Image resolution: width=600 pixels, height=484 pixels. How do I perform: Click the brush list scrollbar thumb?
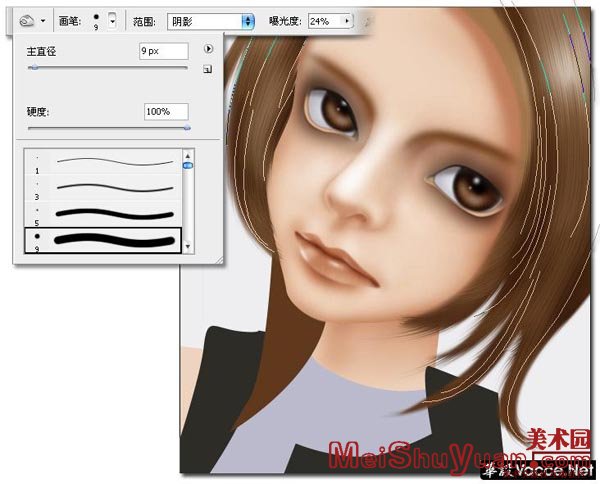(x=188, y=165)
